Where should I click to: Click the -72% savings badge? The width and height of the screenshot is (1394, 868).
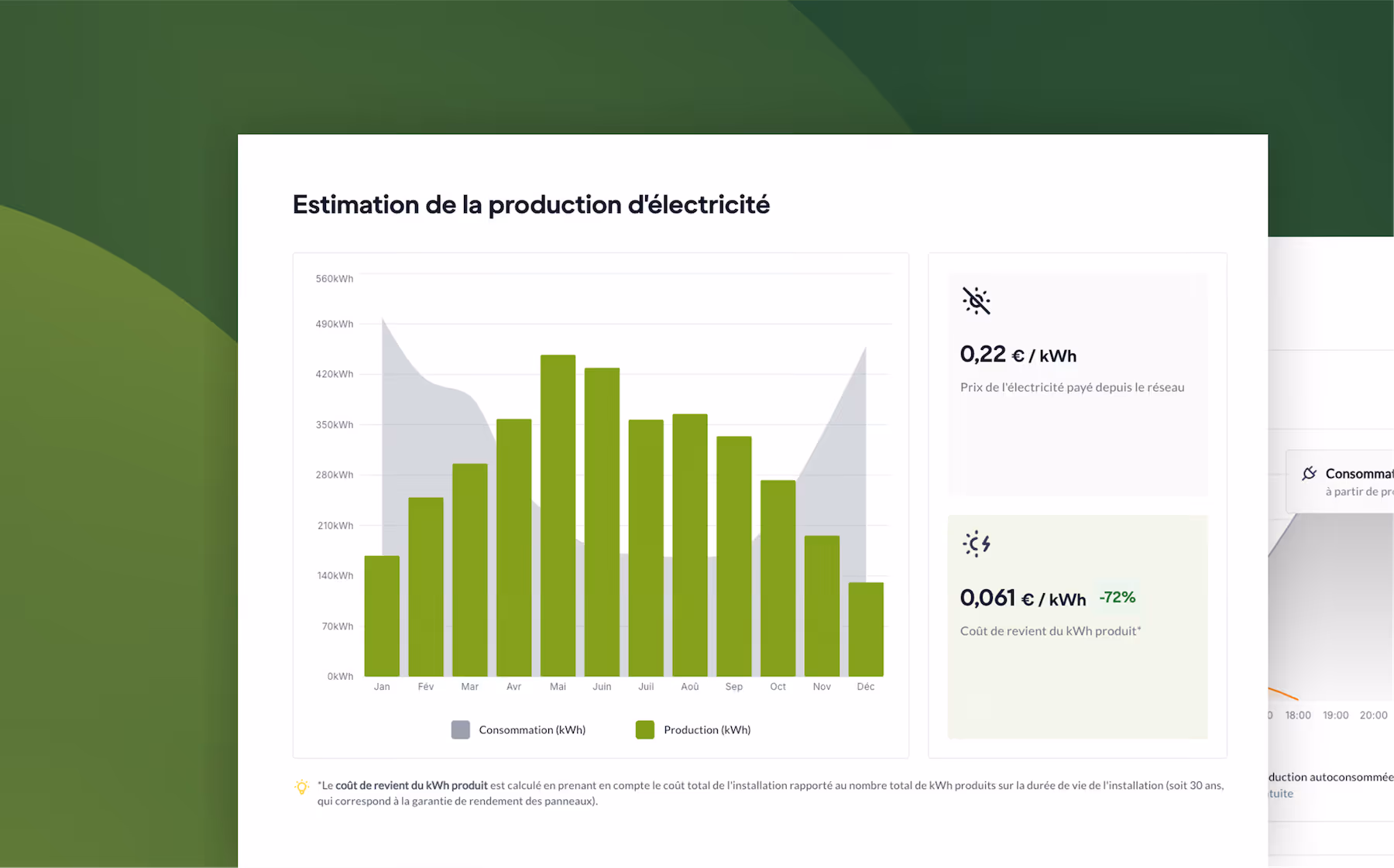click(1118, 597)
